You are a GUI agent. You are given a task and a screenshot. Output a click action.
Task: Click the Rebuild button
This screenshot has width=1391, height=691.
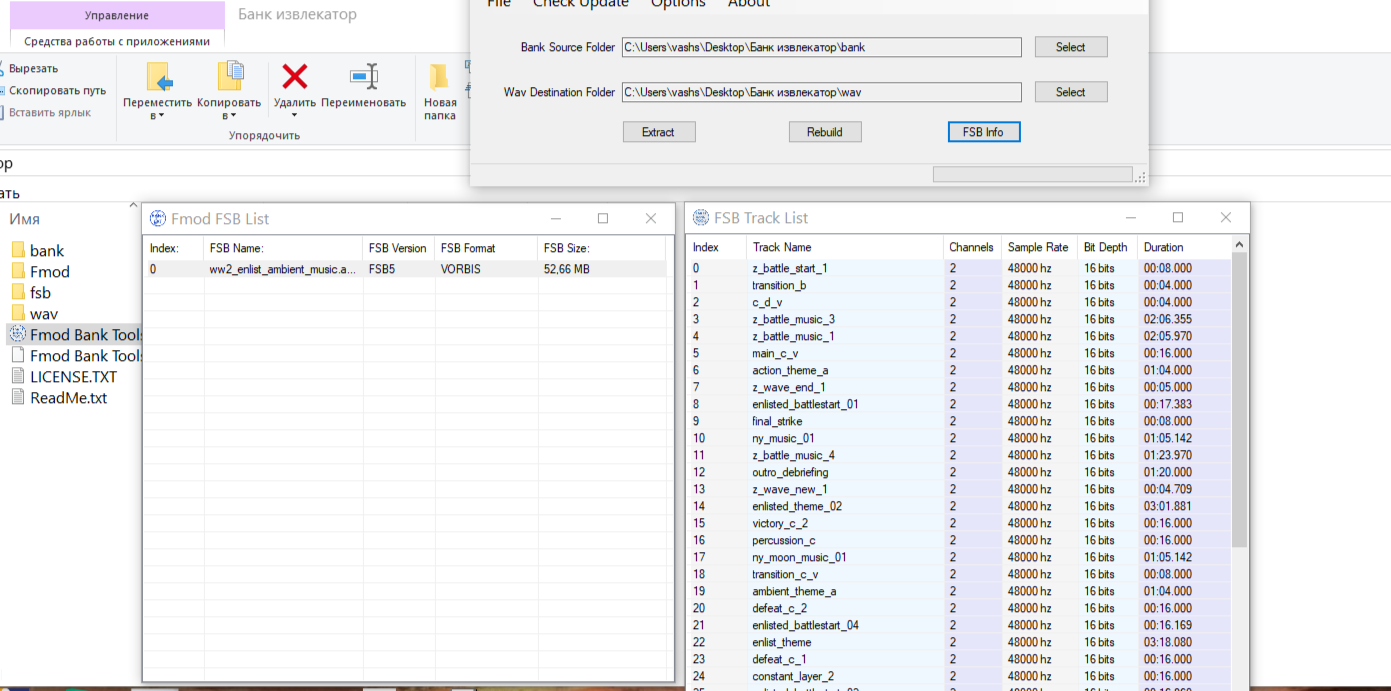(x=824, y=132)
